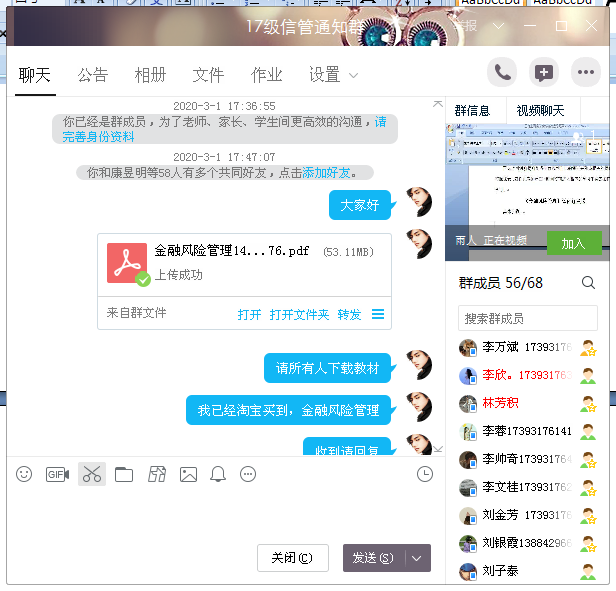The width and height of the screenshot is (616, 591).
Task: Click the bell notification icon
Action: coord(218,474)
